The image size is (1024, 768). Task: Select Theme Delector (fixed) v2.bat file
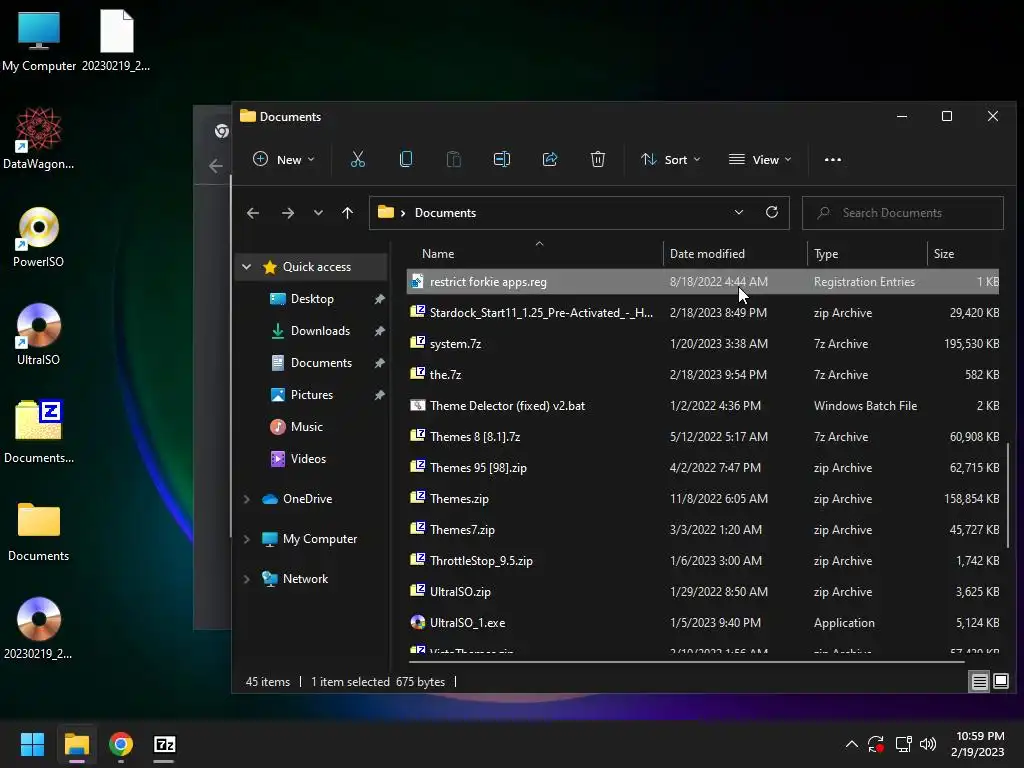click(703, 406)
